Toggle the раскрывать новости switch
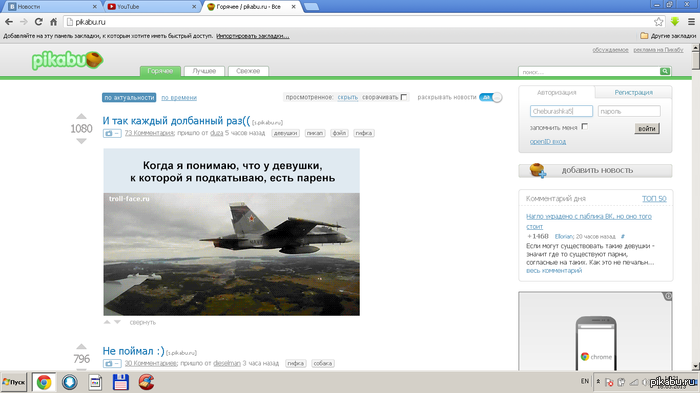Image resolution: width=700 pixels, height=393 pixels. click(490, 97)
